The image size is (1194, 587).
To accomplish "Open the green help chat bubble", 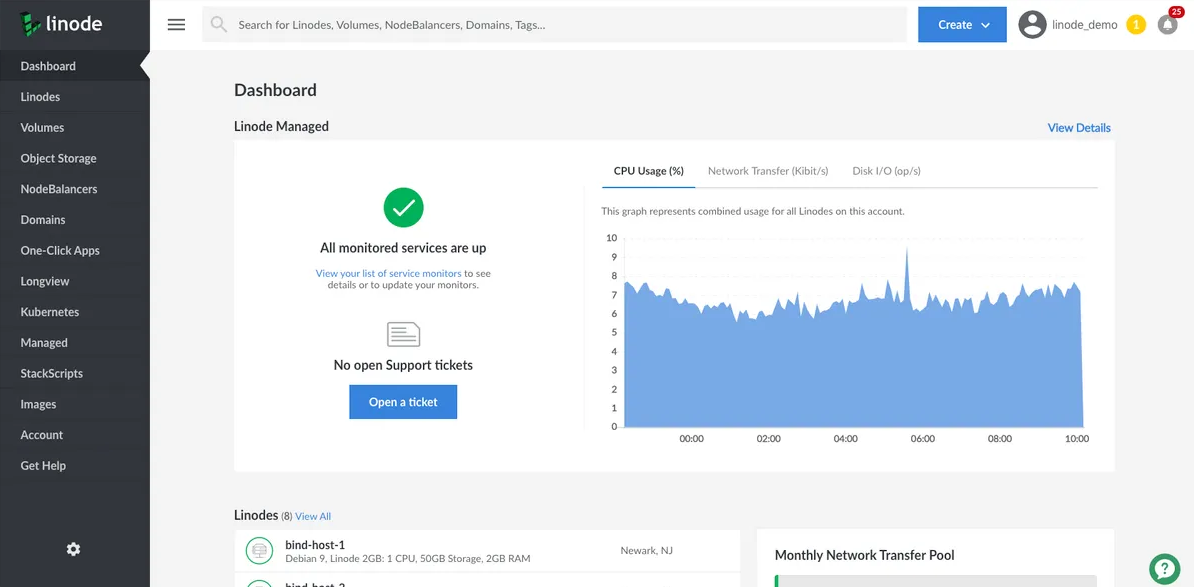I will tap(1164, 568).
